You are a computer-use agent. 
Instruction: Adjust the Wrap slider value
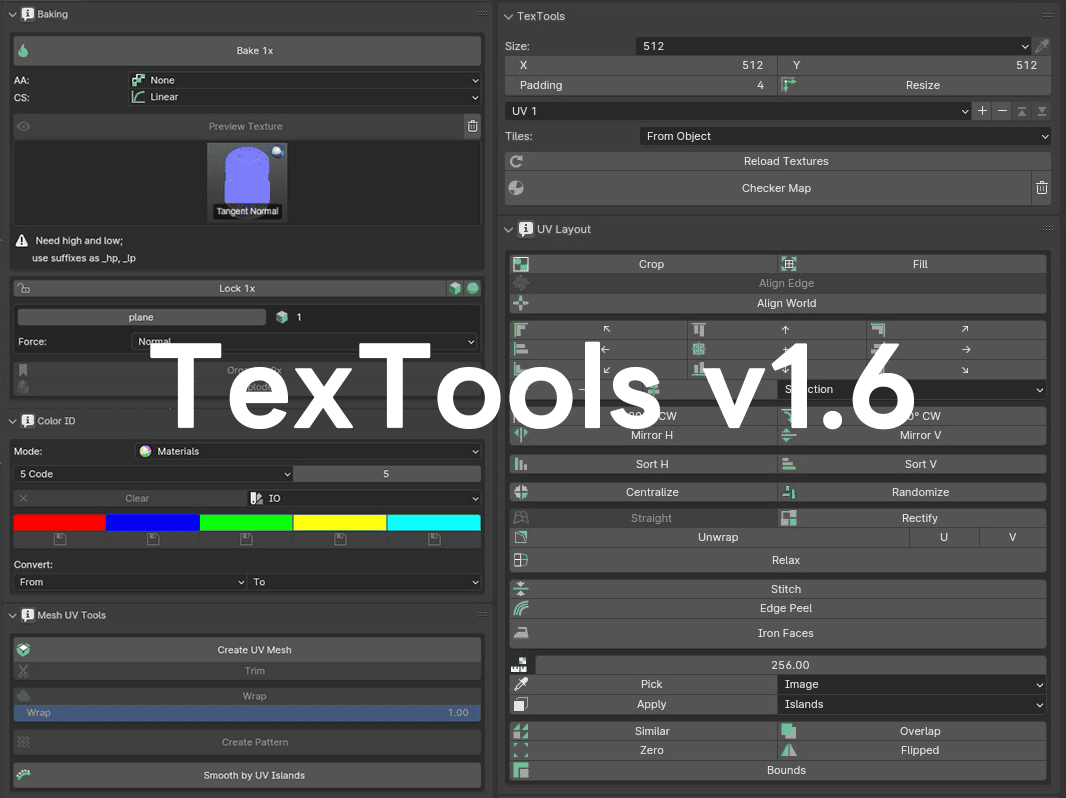click(x=247, y=713)
